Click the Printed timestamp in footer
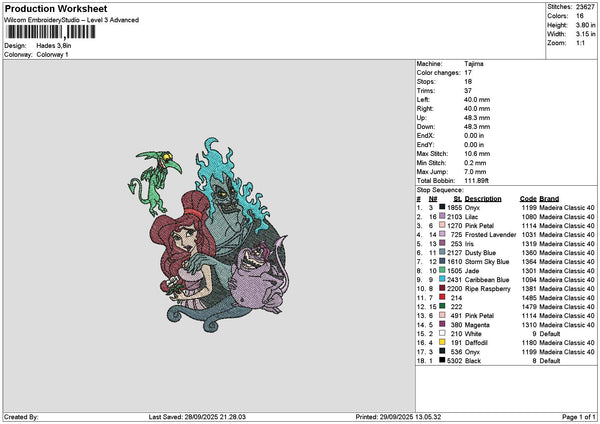The image size is (600, 424). click(398, 417)
